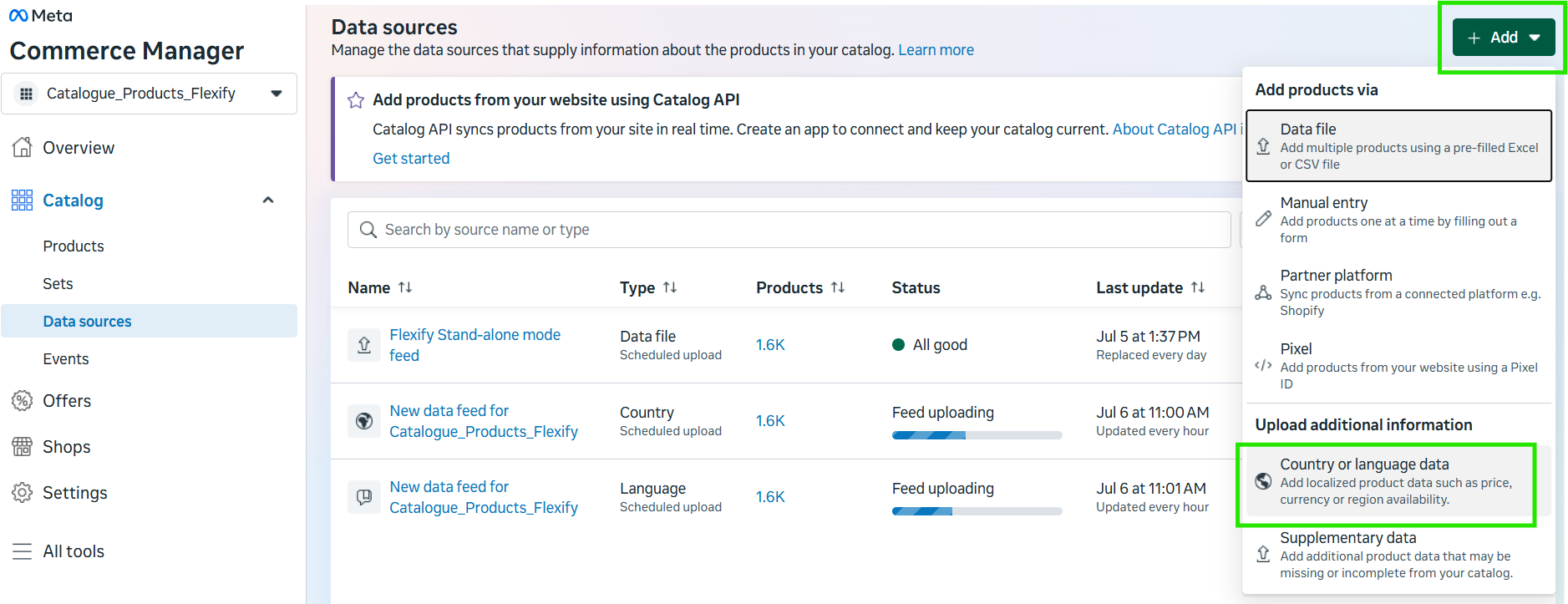Open Sets in the sidebar
1568x604 pixels.
58,283
